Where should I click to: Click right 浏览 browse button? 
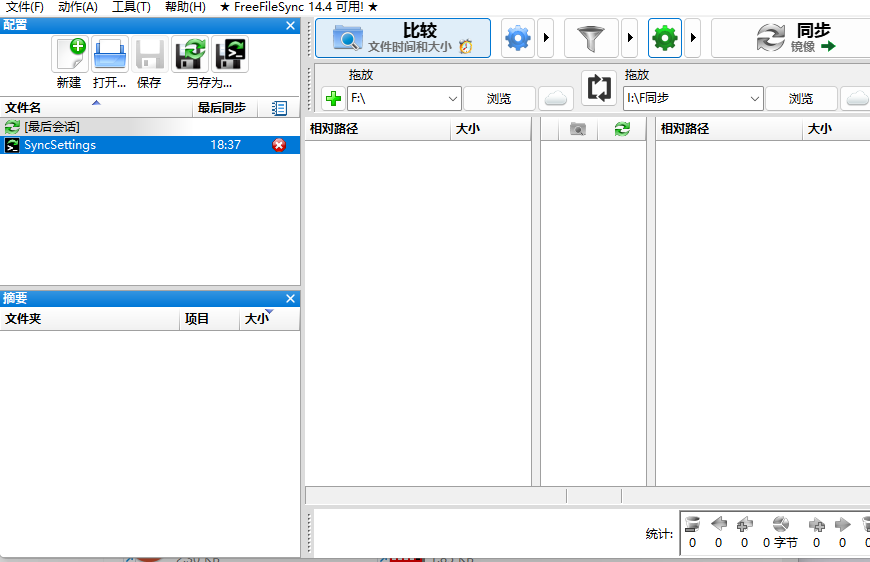(801, 99)
